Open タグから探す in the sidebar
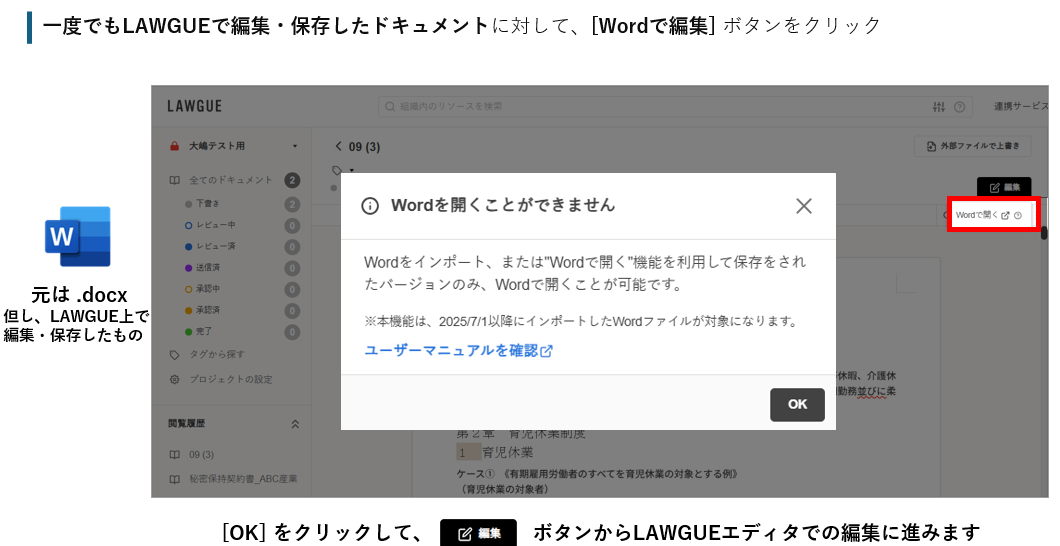Viewport: 1060px width, 546px height. point(216,354)
